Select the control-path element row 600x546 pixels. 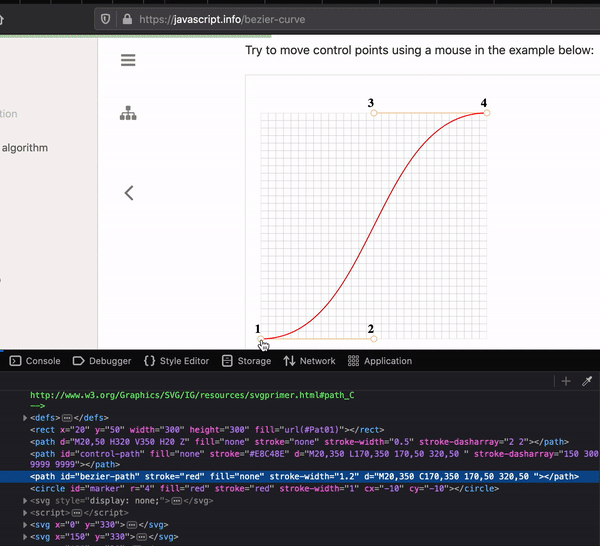pos(300,459)
